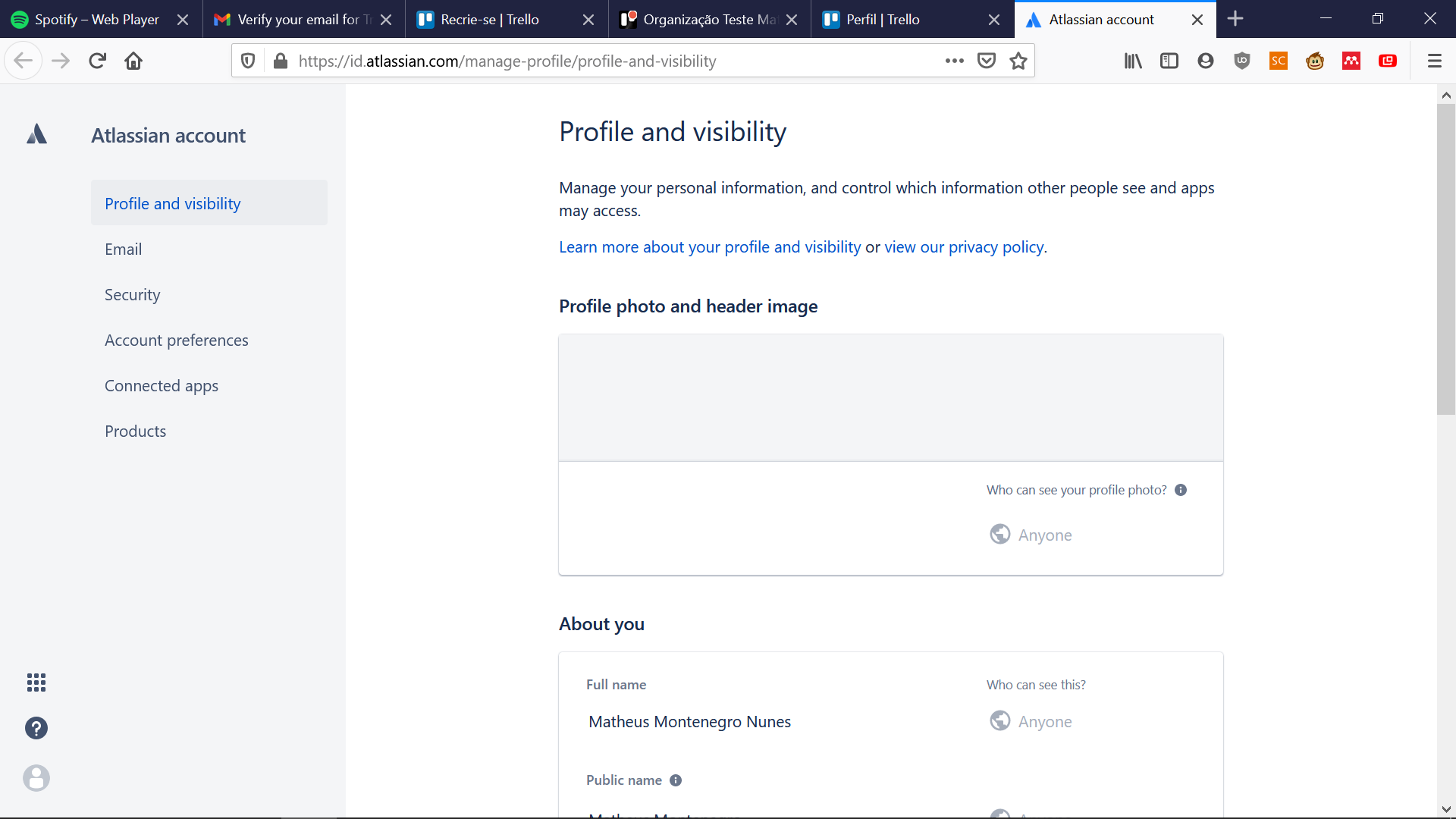The image size is (1456, 819).
Task: Open Account preferences in sidebar
Action: click(209, 340)
